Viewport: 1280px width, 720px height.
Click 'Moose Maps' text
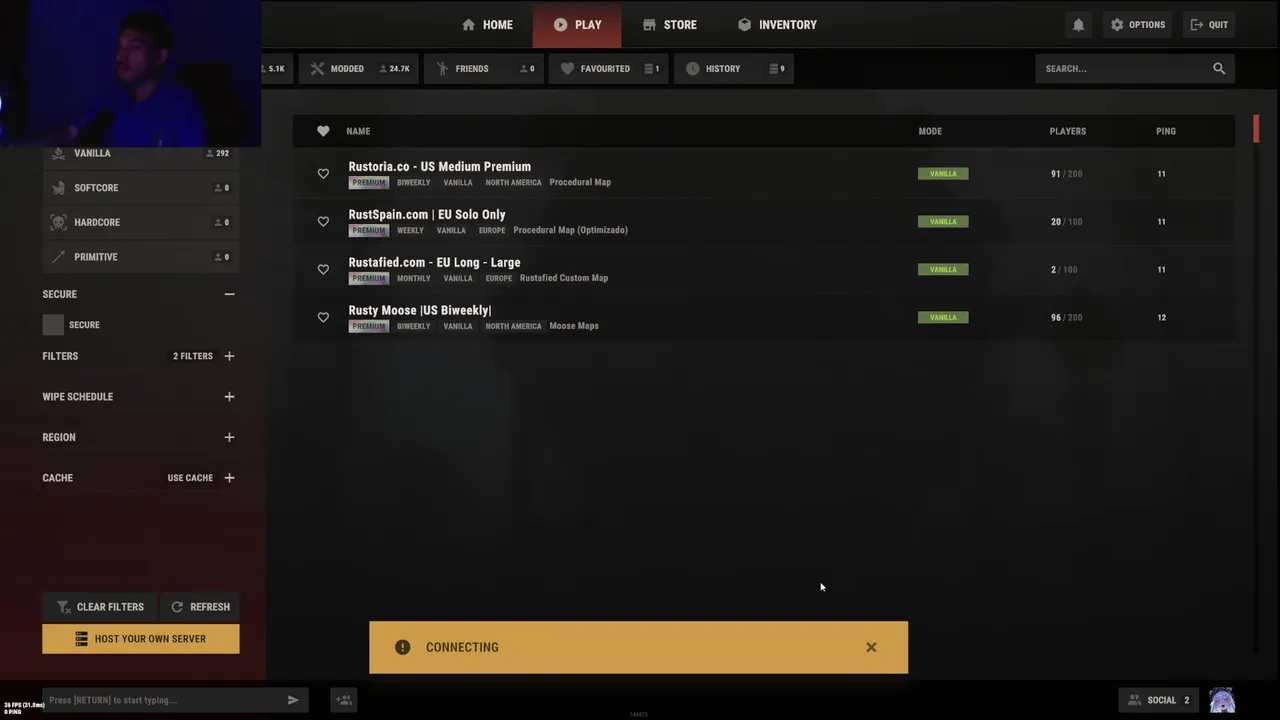pos(574,326)
